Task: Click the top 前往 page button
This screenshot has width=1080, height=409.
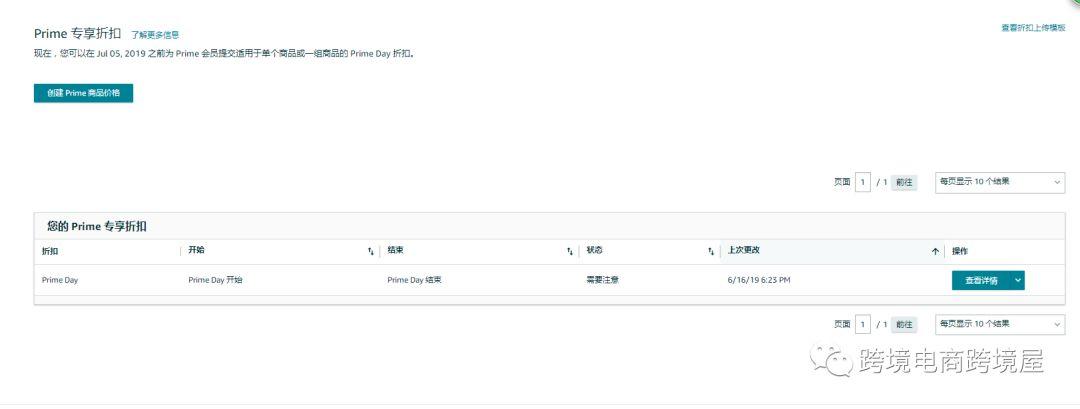Action: coord(904,182)
